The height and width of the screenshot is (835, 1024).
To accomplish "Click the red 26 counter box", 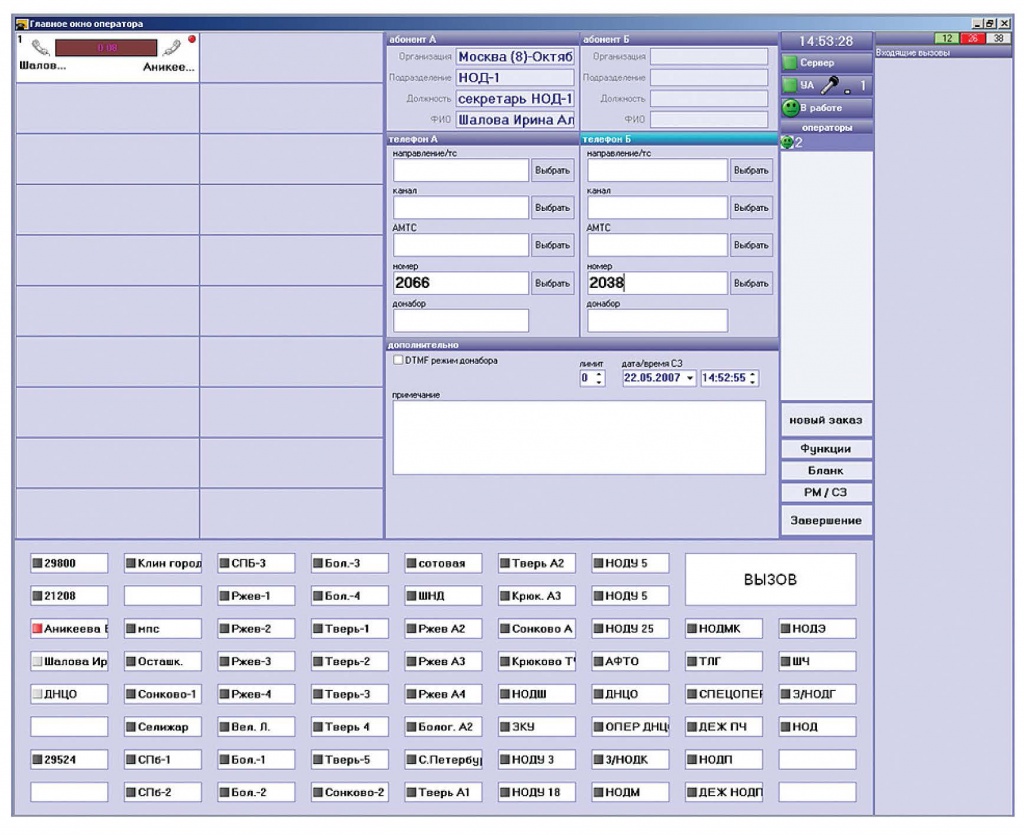I will (970, 38).
